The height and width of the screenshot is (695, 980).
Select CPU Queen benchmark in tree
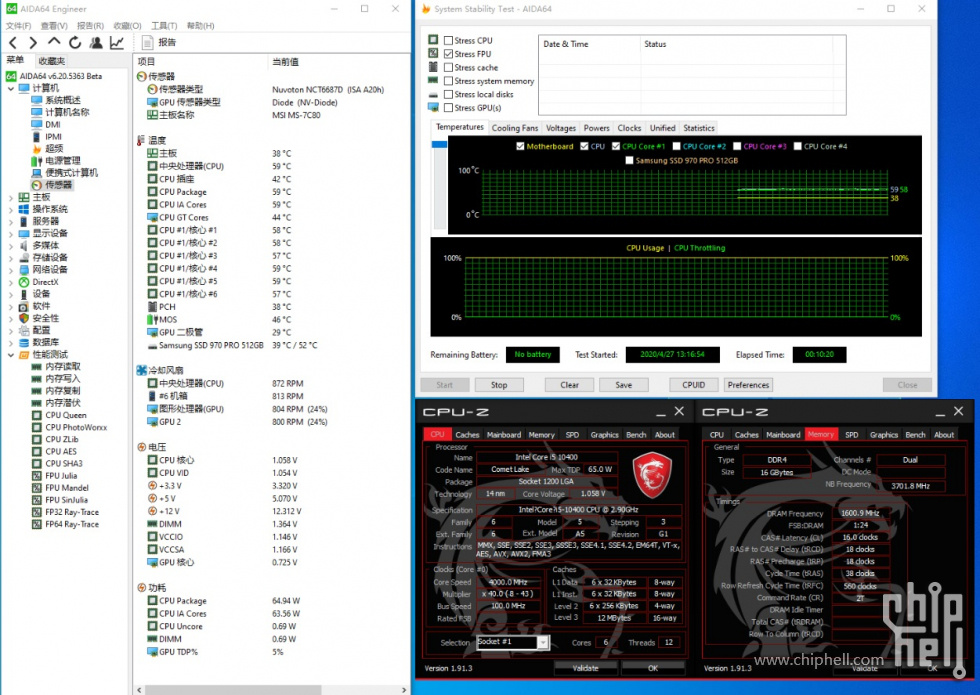66,415
